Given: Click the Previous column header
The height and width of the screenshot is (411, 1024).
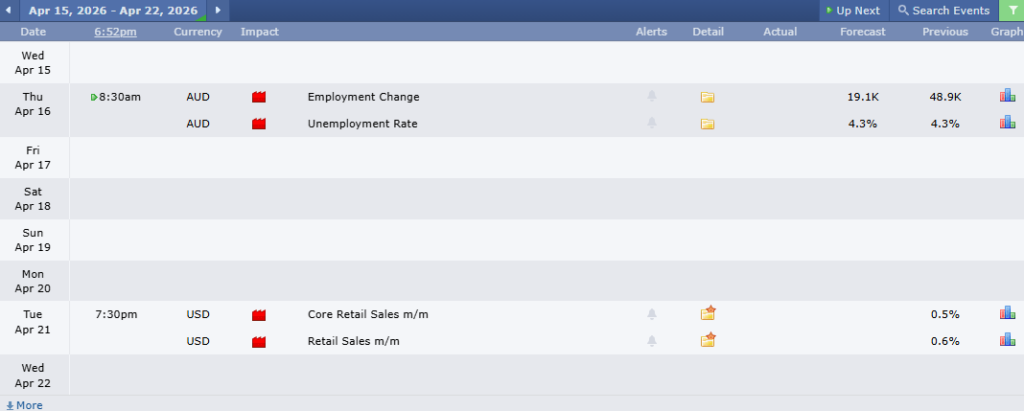Looking at the screenshot, I should point(945,31).
